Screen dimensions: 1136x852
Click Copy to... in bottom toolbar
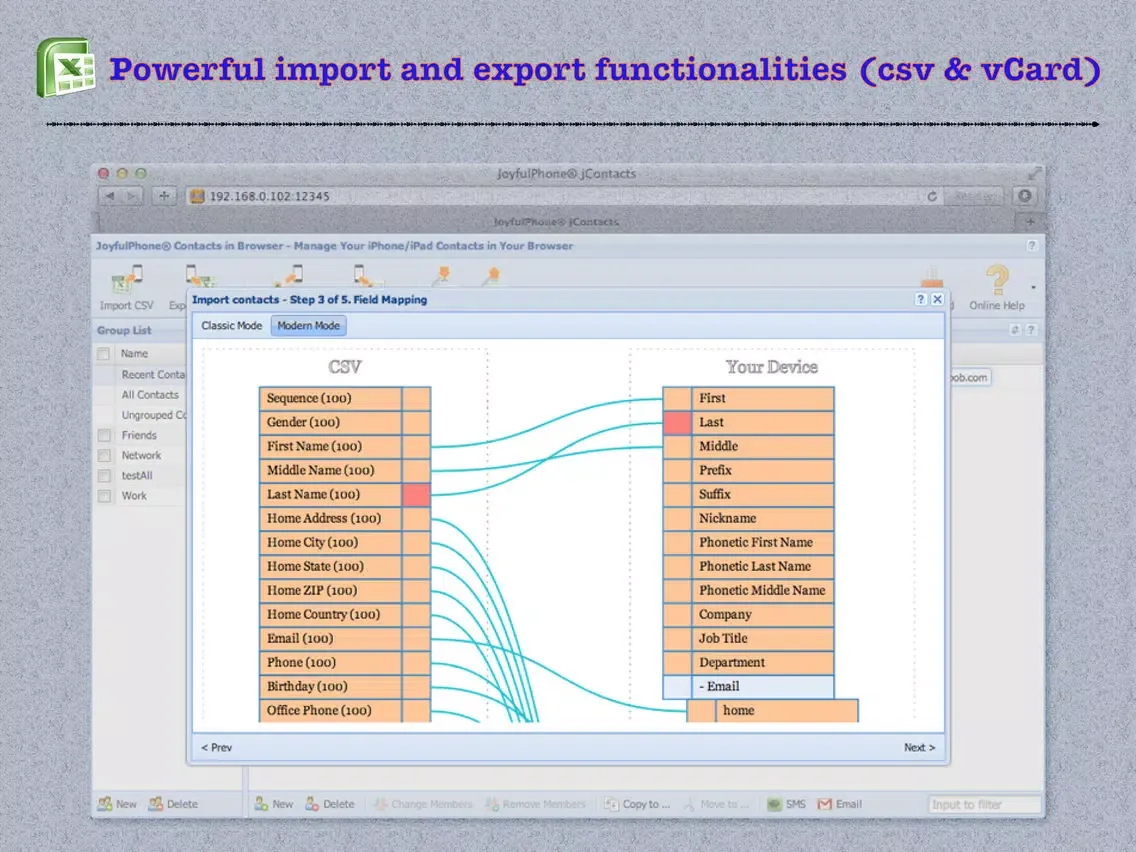click(x=638, y=803)
